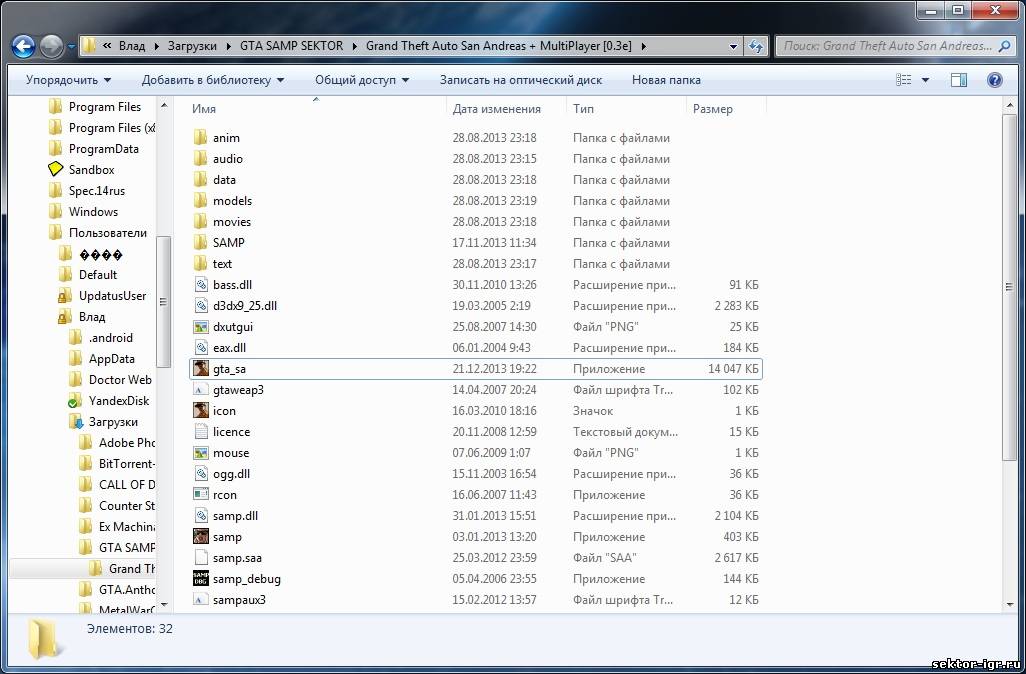1026x674 pixels.
Task: Open the Упорядочить menu
Action: pos(68,80)
